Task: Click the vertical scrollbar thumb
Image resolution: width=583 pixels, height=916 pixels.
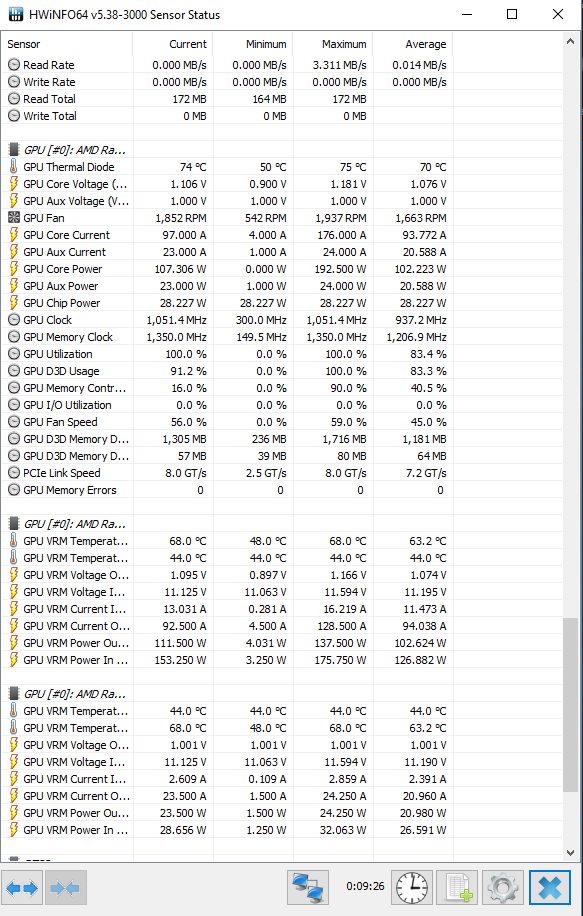Action: pos(570,705)
